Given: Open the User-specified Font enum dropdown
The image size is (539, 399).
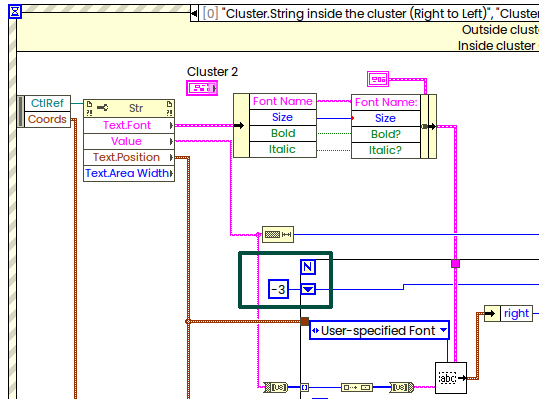Looking at the screenshot, I should click(x=379, y=331).
